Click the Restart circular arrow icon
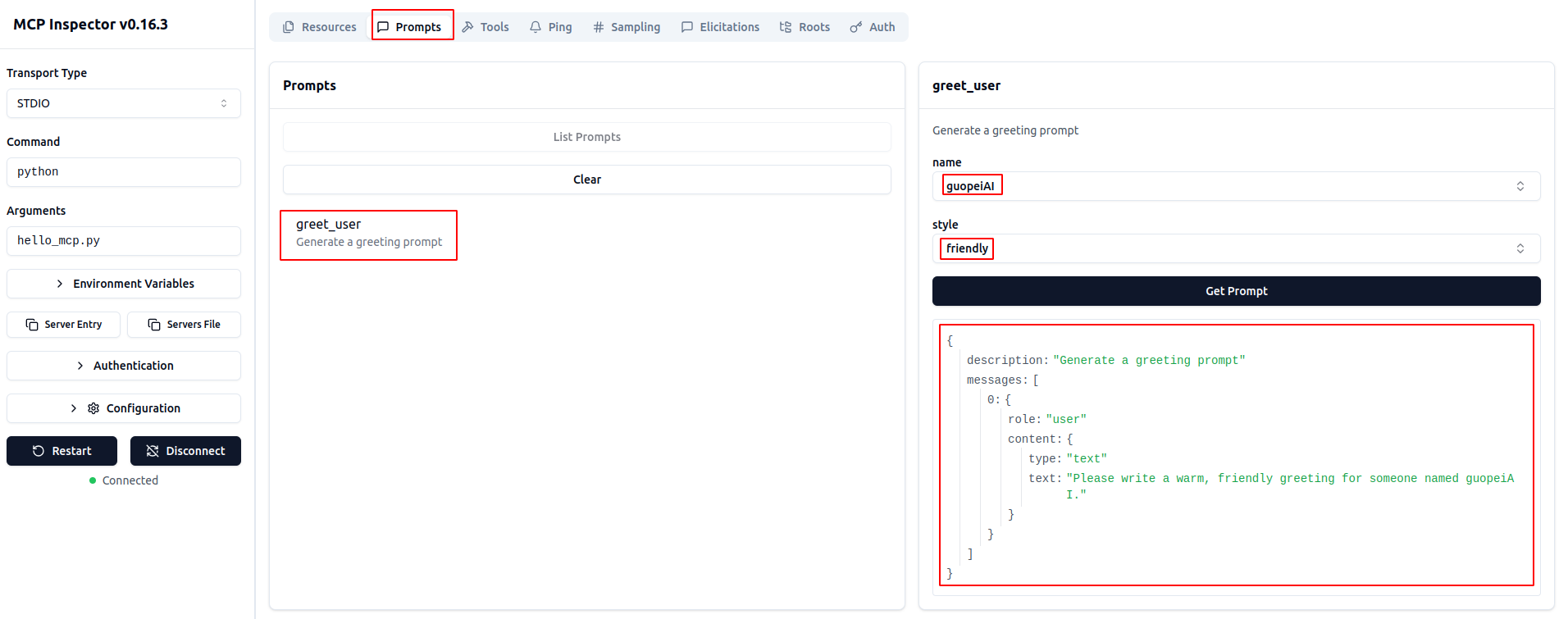 (39, 451)
